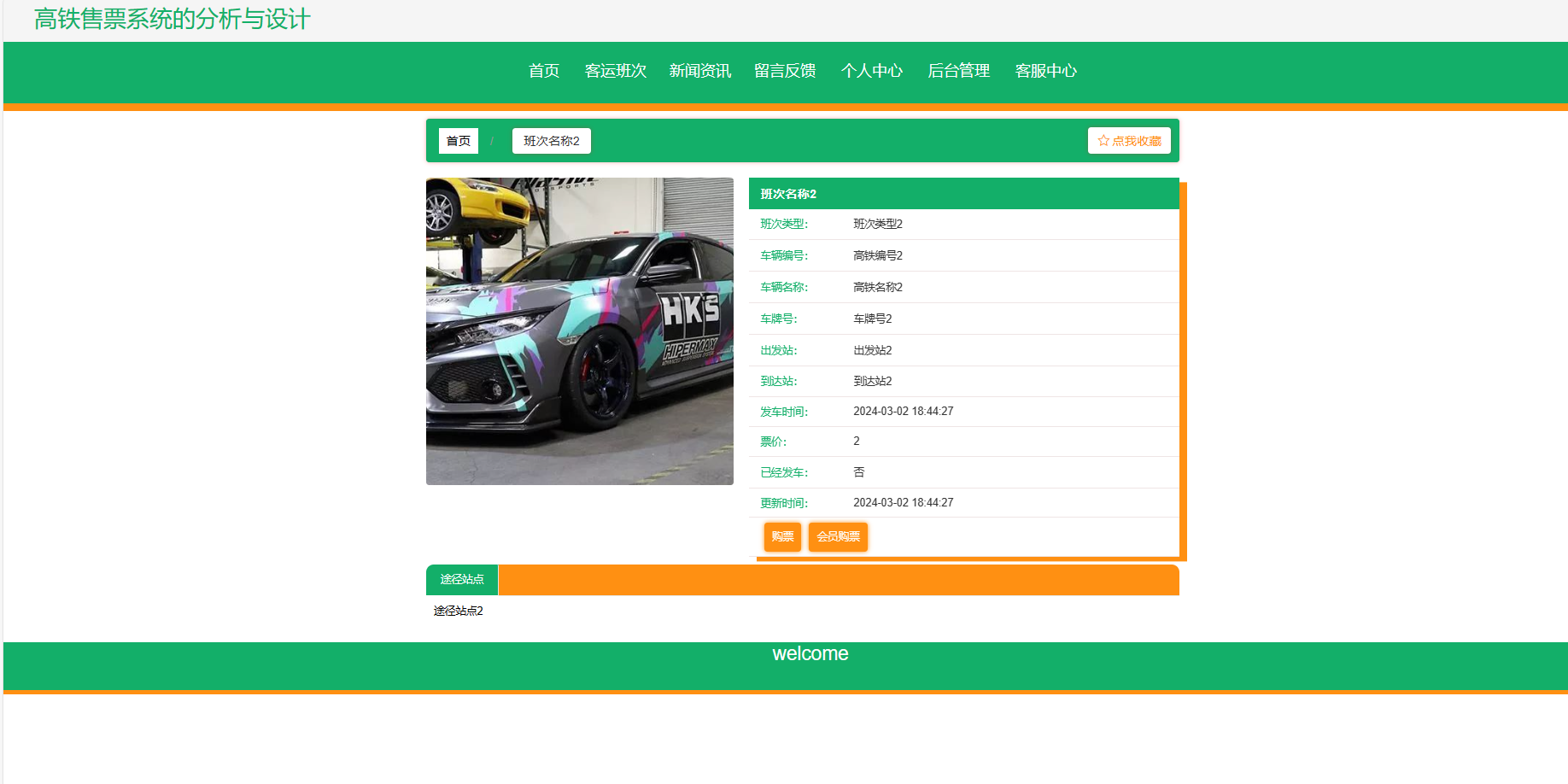
Task: Go to 客运班次 in the navigation bar
Action: click(x=616, y=71)
